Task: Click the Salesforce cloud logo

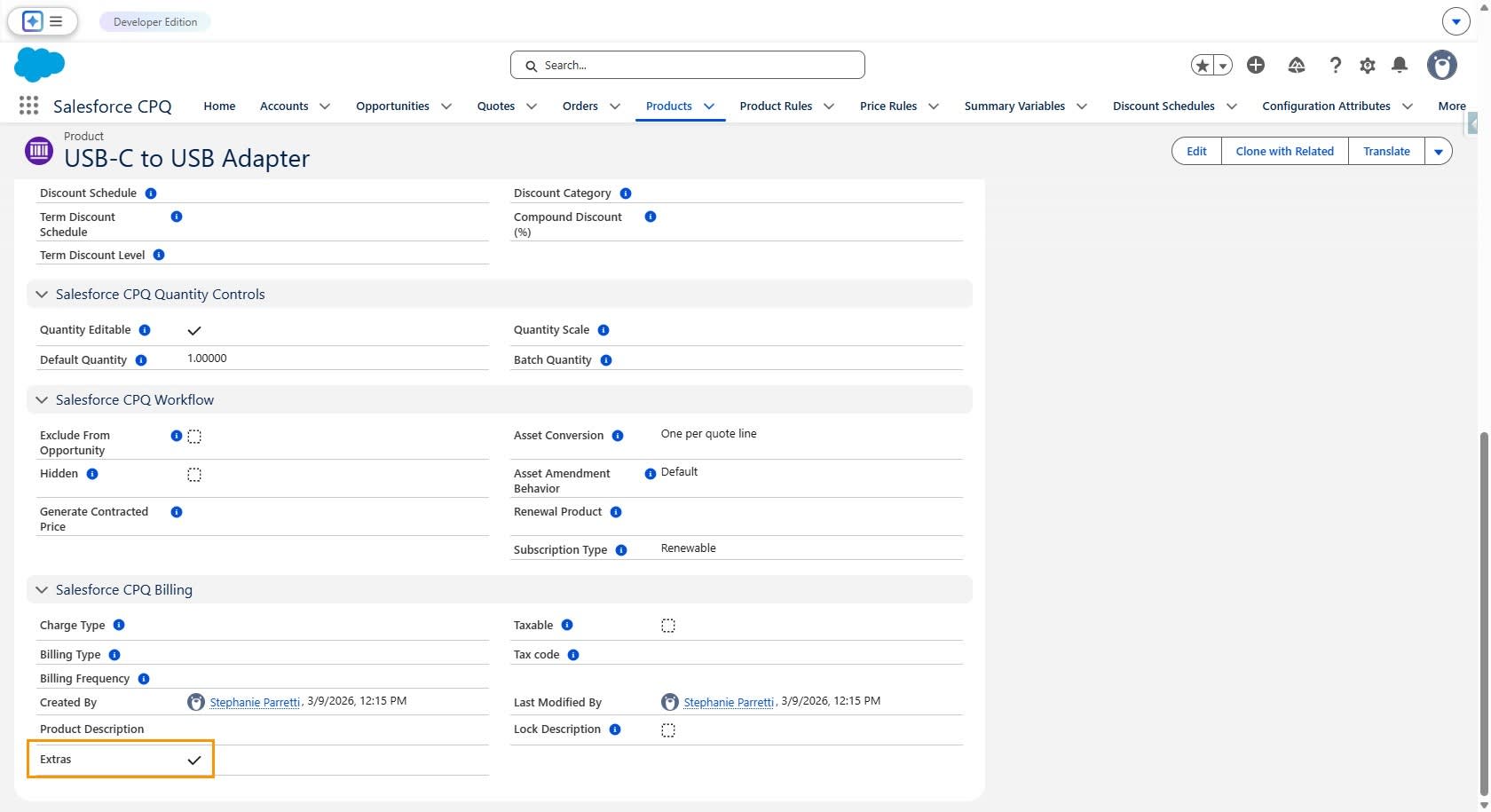Action: (x=40, y=65)
